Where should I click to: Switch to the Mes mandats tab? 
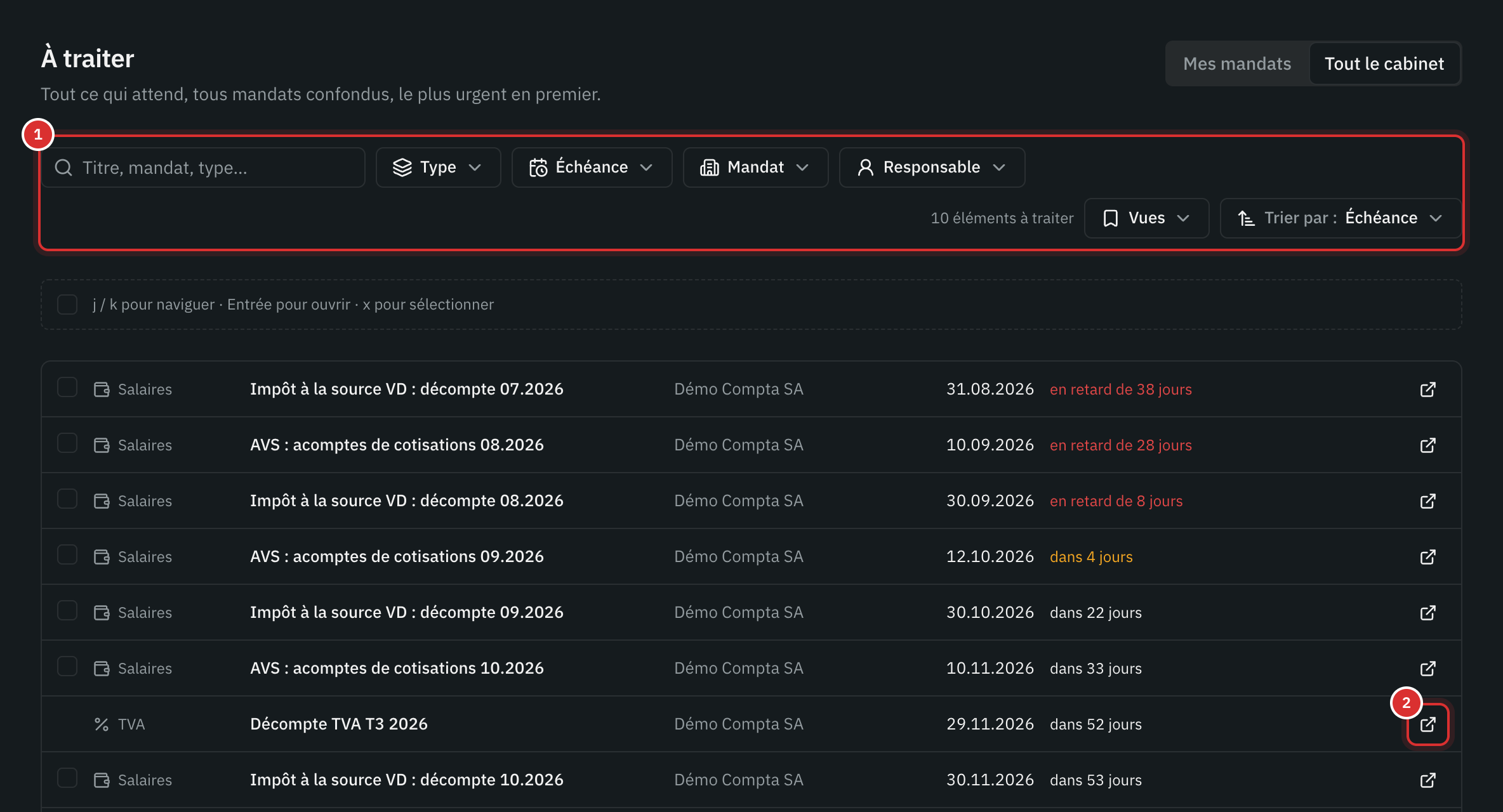[1237, 63]
